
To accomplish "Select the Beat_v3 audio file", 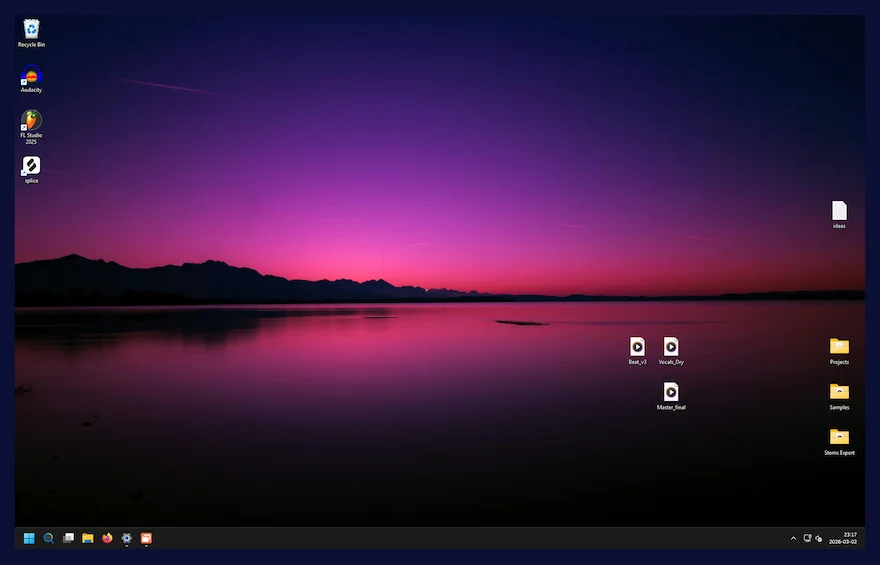I will click(x=637, y=351).
